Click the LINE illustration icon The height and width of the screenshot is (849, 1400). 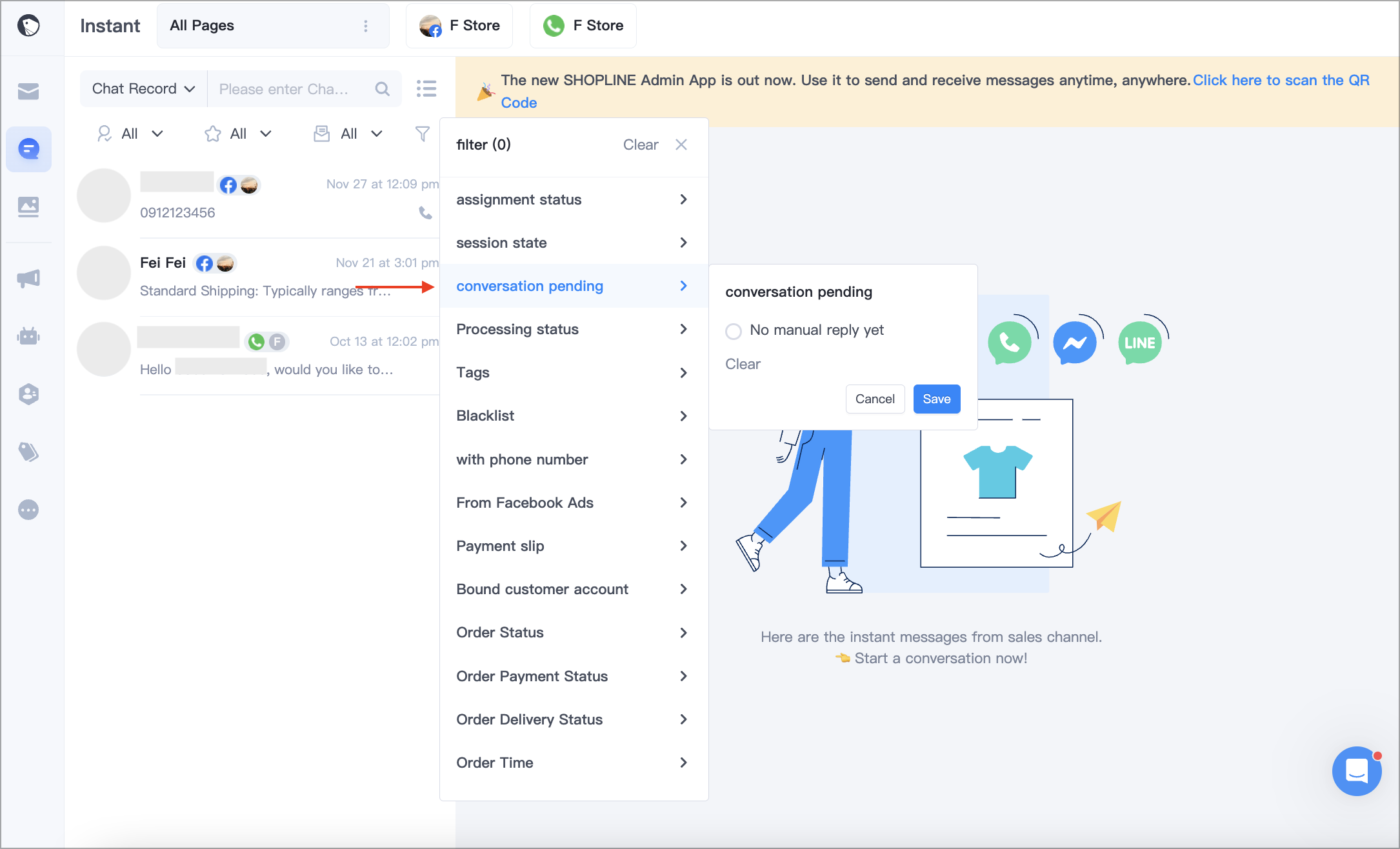tap(1140, 343)
